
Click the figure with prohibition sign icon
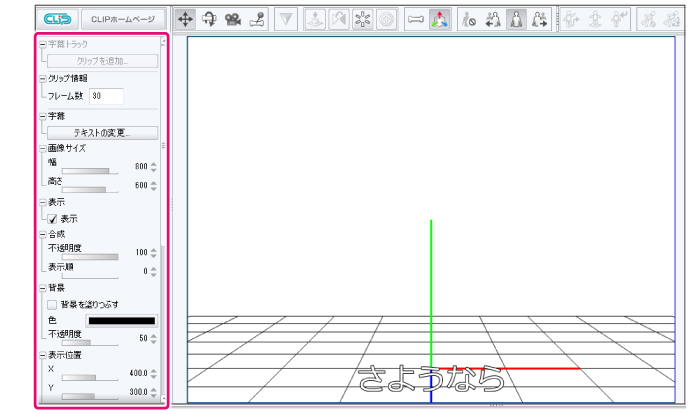[469, 19]
